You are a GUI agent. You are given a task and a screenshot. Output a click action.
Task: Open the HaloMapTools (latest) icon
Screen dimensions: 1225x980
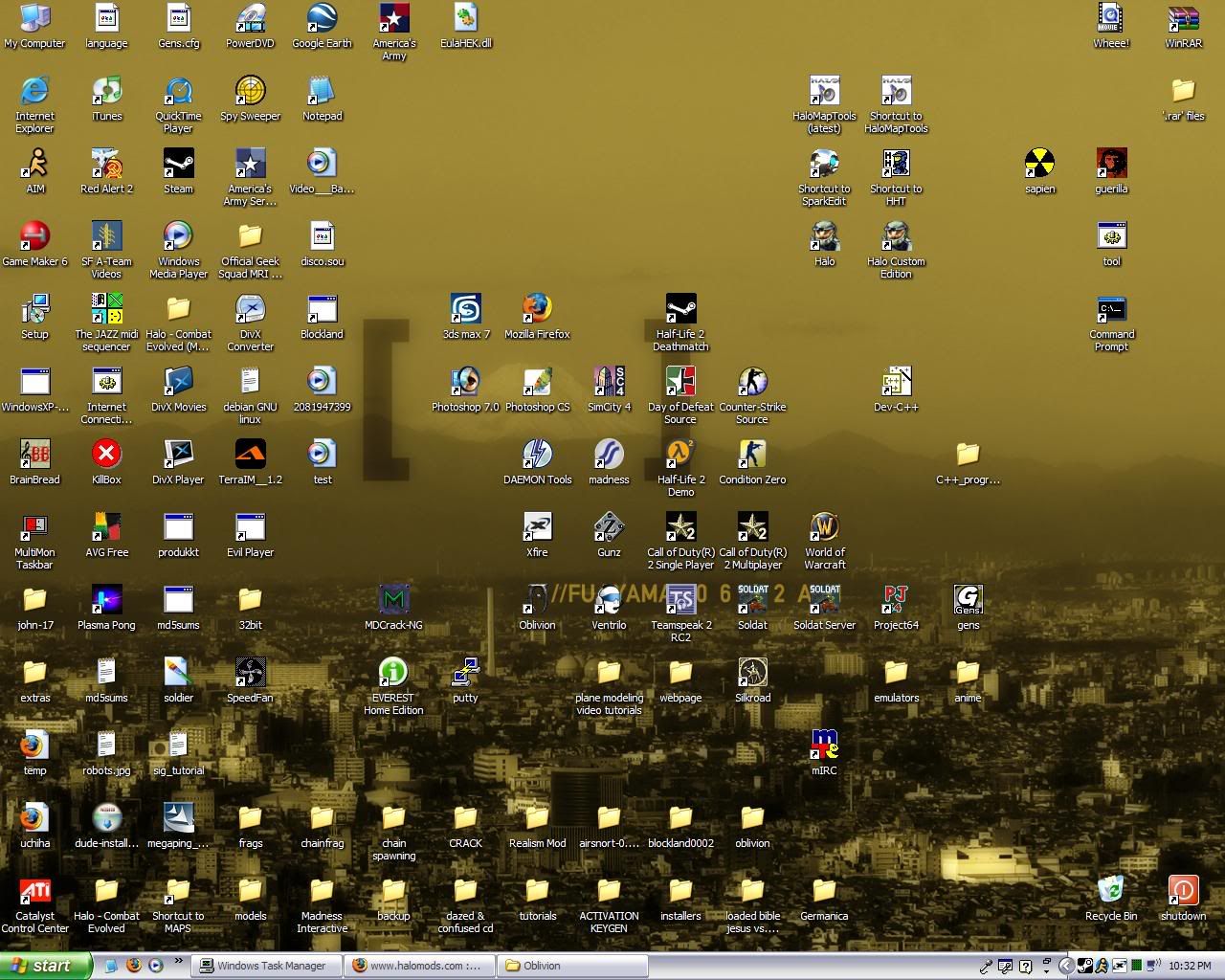[x=824, y=104]
